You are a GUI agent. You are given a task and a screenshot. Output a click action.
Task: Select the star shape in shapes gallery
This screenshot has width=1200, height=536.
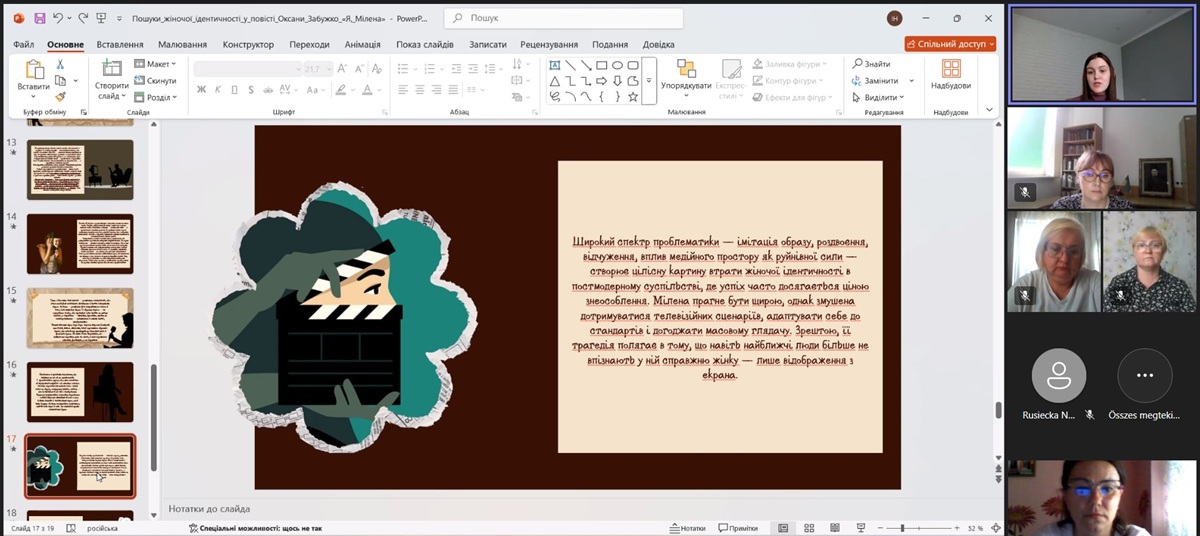tap(633, 97)
